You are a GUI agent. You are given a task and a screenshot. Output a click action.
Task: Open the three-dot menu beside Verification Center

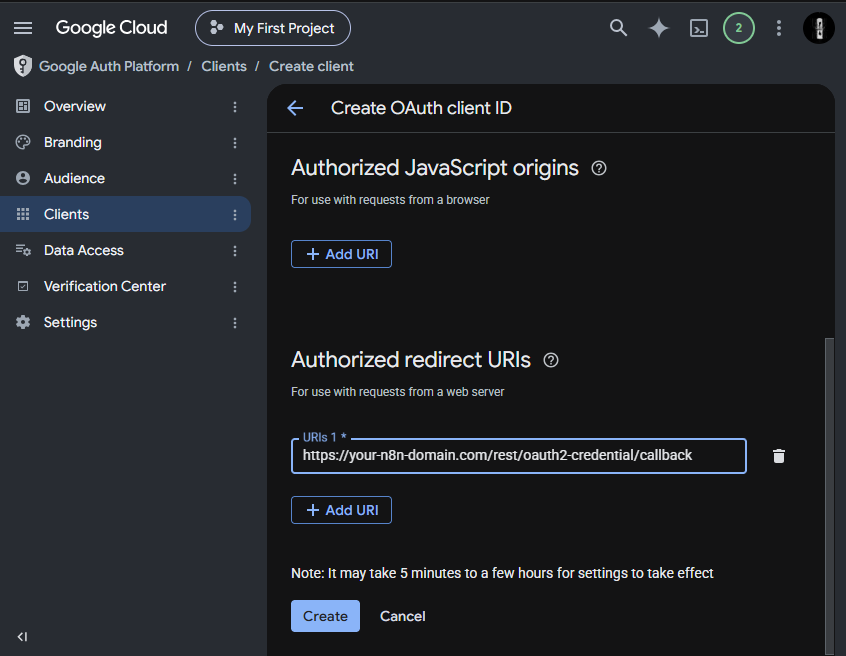235,287
